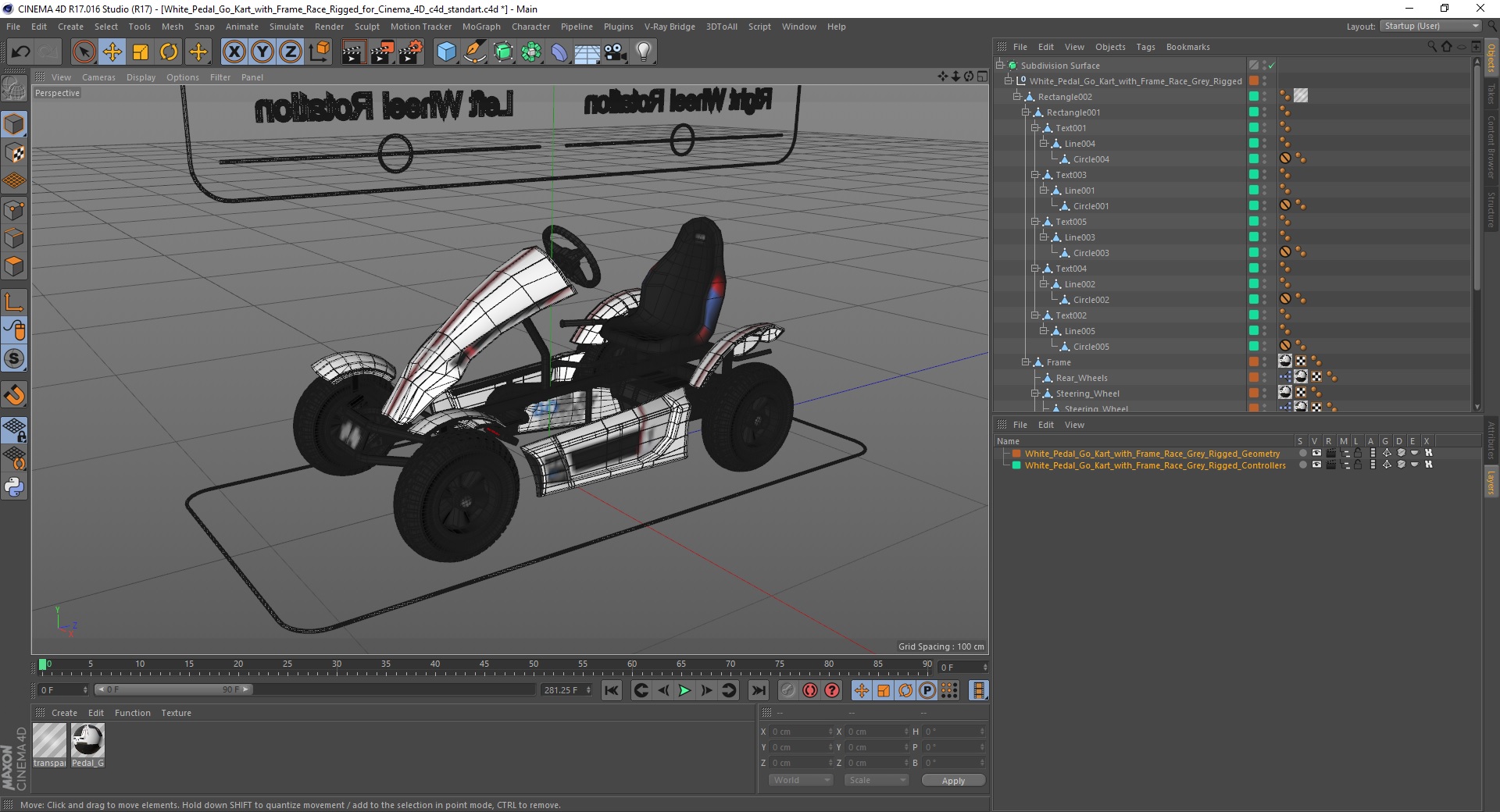Switch to Polygons mode
This screenshot has height=812, width=1500.
[14, 266]
